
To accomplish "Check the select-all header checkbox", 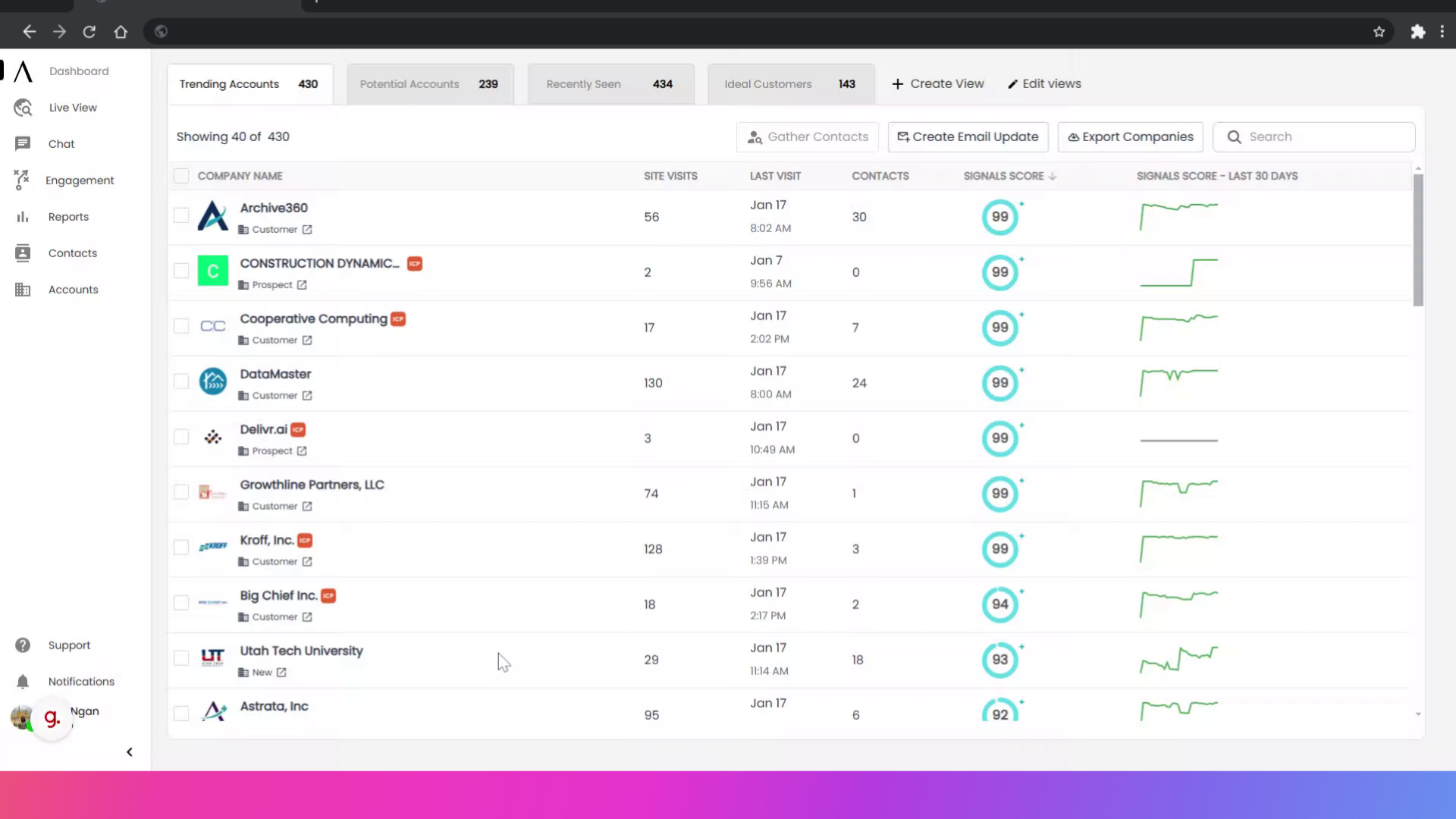I will [x=181, y=176].
